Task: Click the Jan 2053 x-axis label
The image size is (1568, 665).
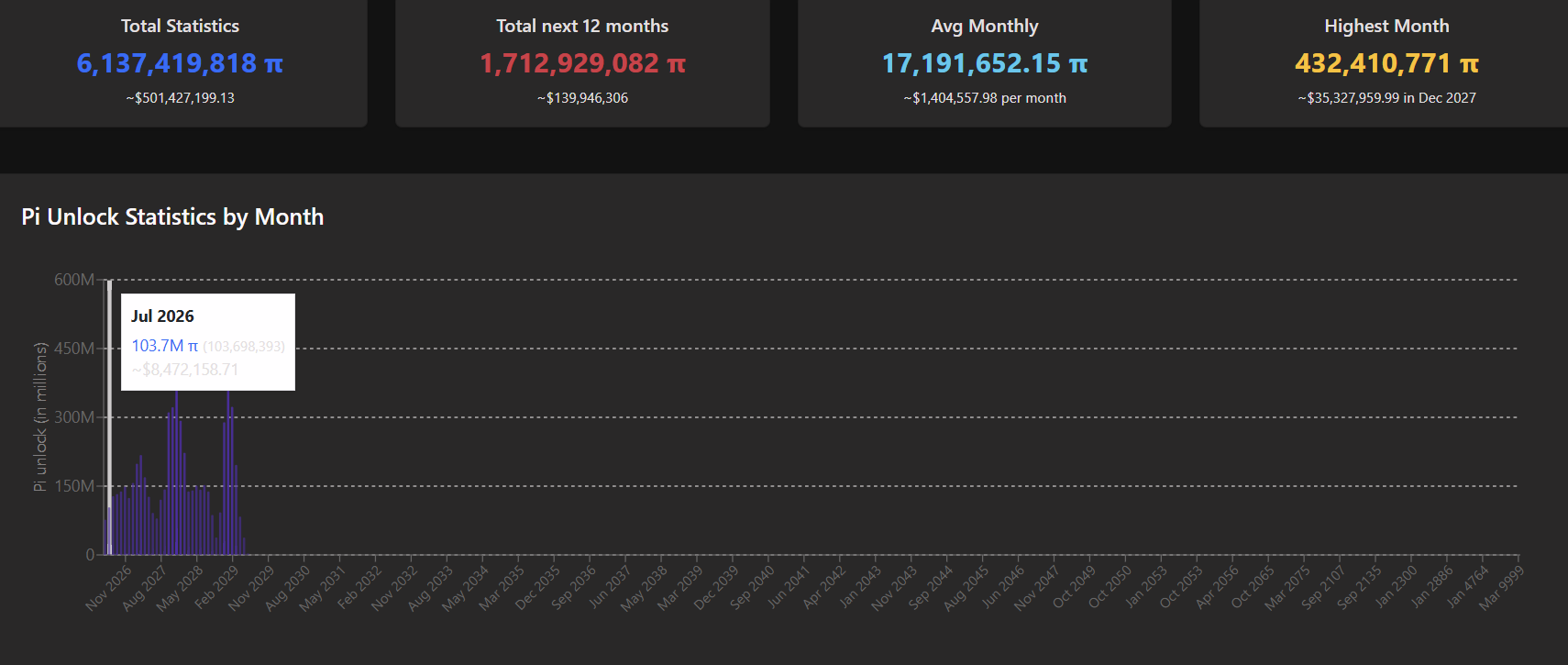Action: [x=1146, y=588]
